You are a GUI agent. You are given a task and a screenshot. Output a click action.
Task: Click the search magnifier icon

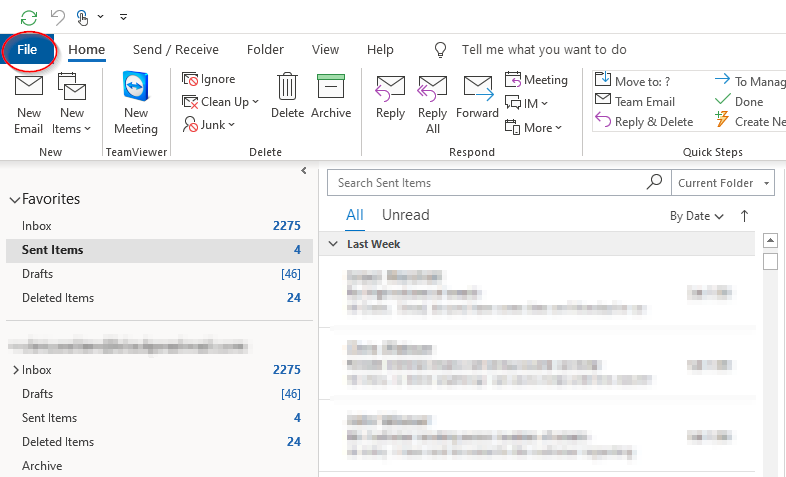click(x=654, y=183)
